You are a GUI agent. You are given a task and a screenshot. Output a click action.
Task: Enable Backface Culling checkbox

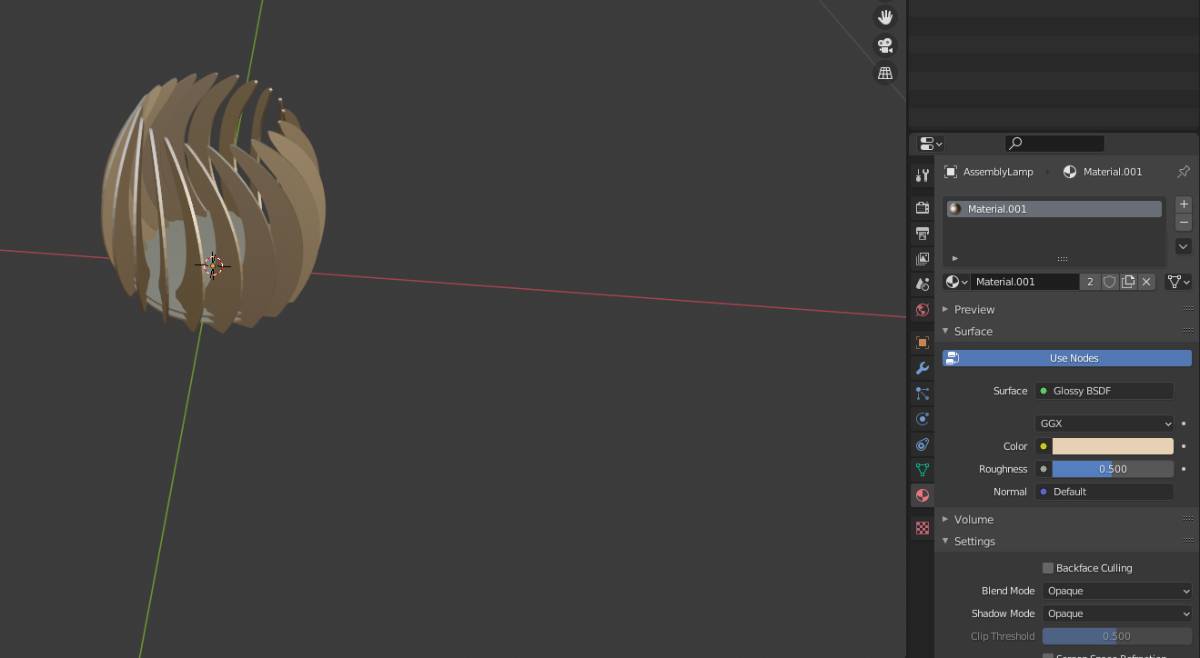coord(1048,568)
